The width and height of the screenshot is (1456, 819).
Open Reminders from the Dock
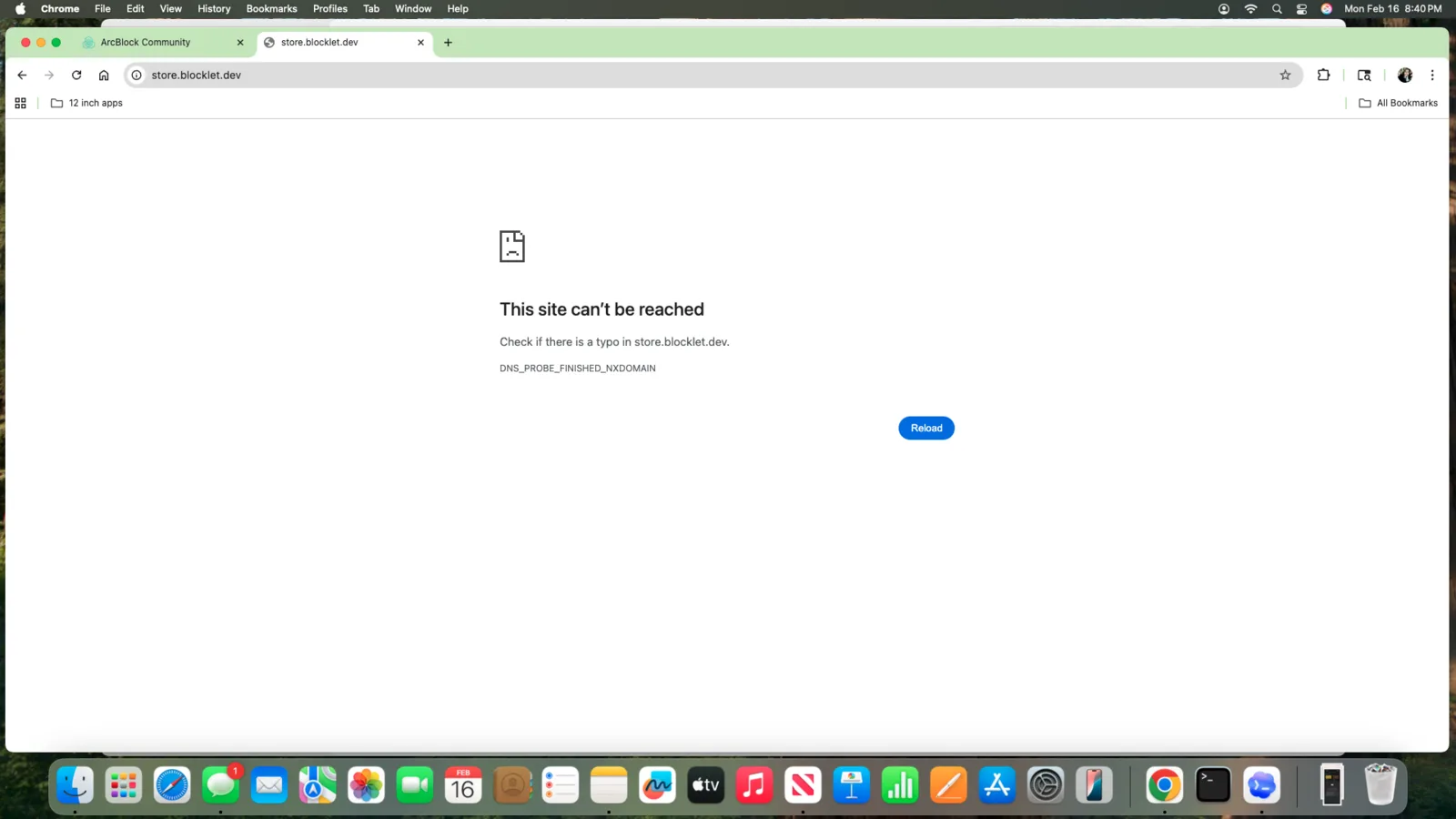point(561,785)
